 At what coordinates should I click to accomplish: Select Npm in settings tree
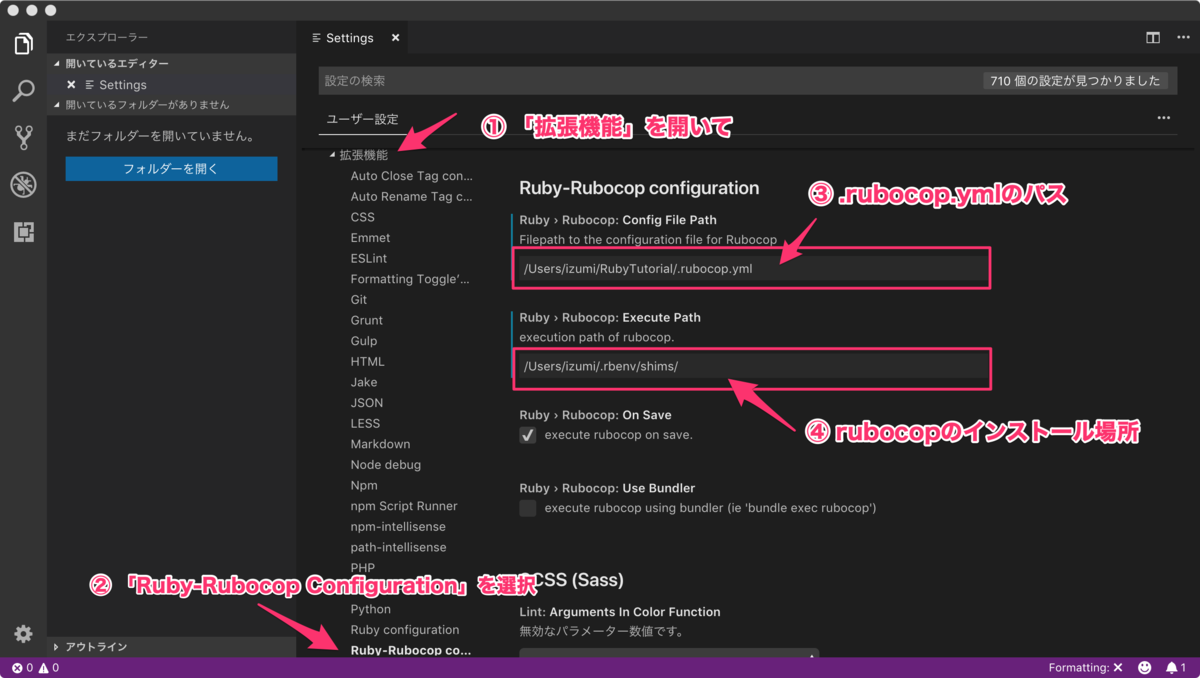pyautogui.click(x=364, y=485)
